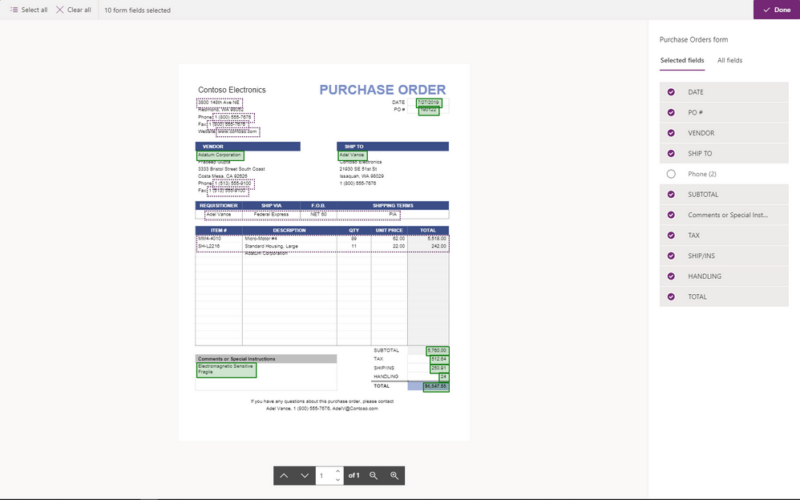Uncheck the PO # field checkbox
Screen dimensions: 800x500
pos(671,112)
